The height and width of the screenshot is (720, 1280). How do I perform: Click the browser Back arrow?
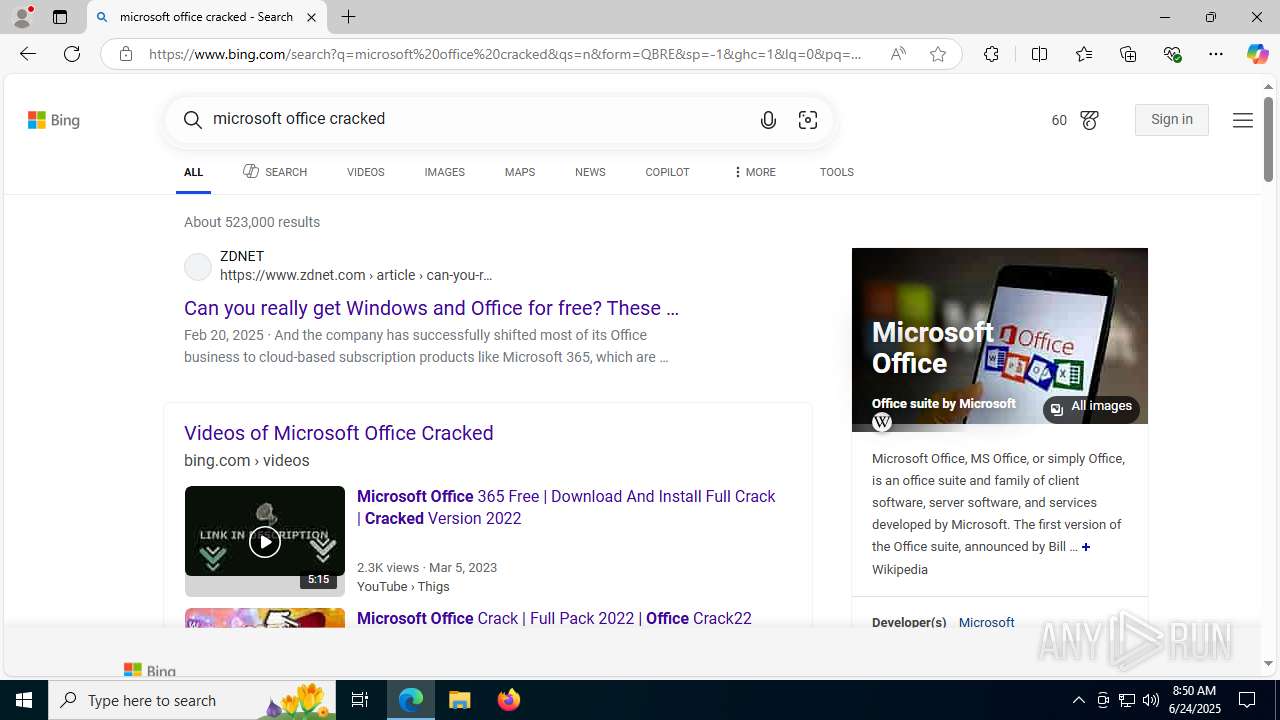click(27, 54)
